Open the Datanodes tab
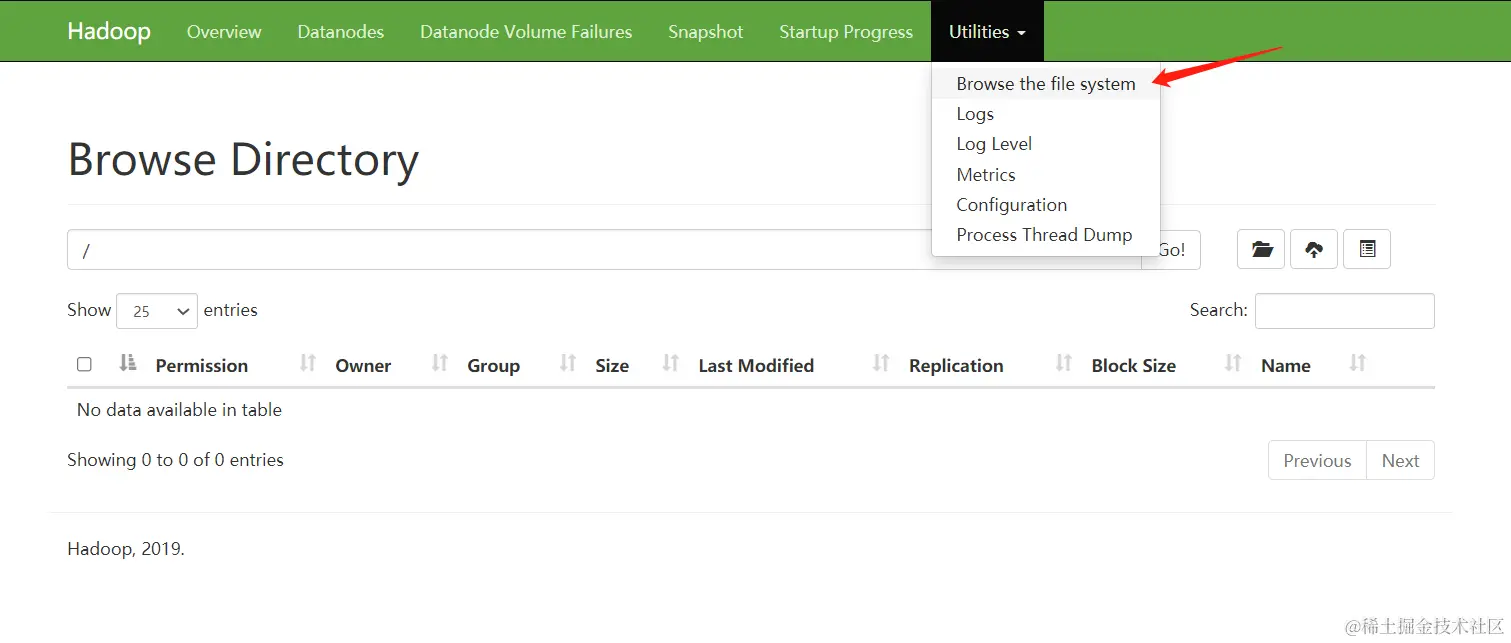This screenshot has height=643, width=1511. click(341, 31)
